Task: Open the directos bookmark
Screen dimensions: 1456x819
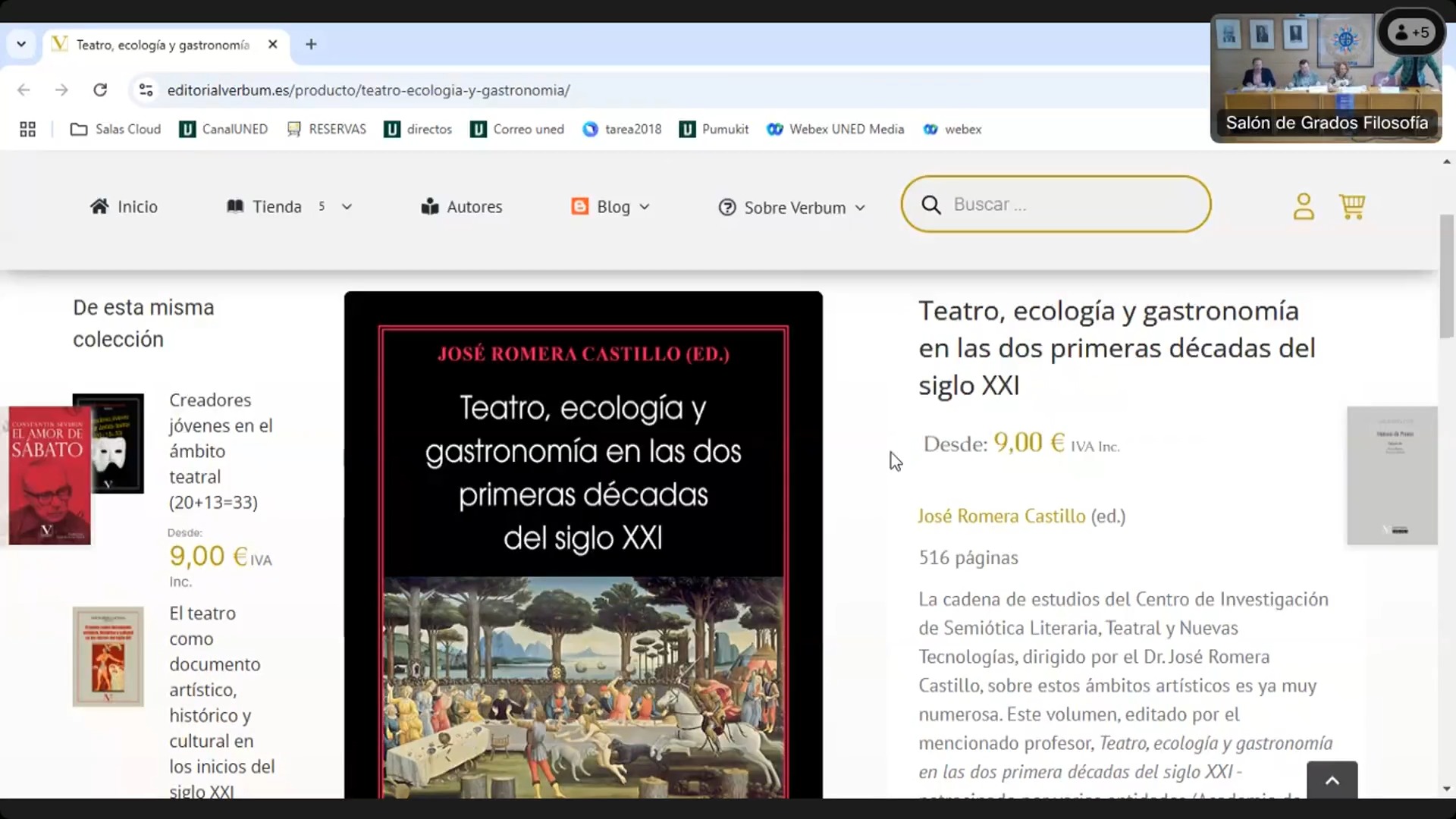Action: click(419, 130)
